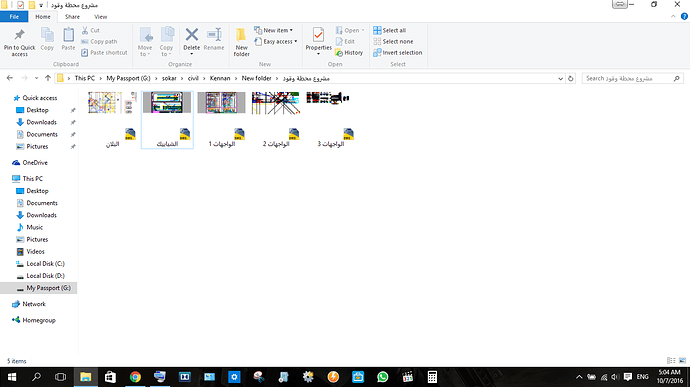Click 'My Passport (G:)' in address path

point(128,78)
